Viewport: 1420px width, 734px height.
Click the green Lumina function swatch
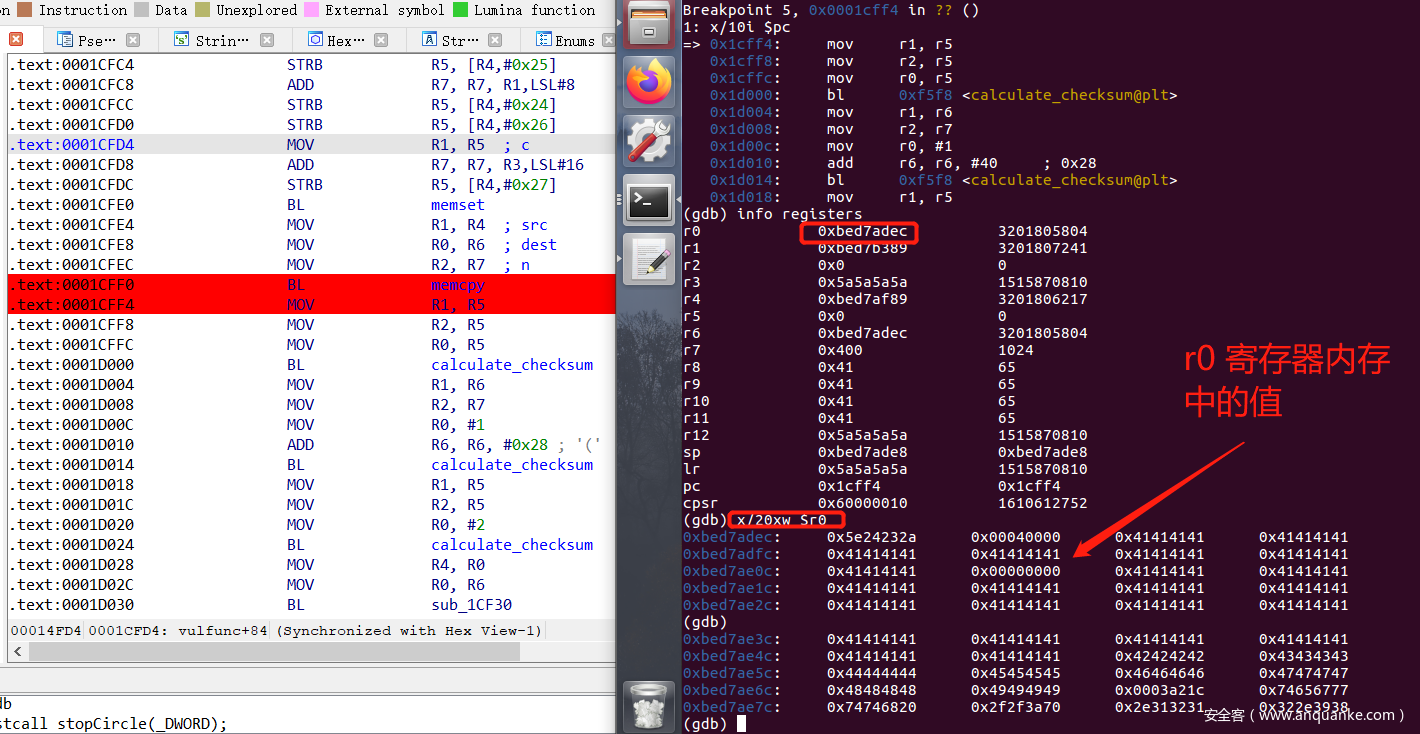click(x=460, y=10)
